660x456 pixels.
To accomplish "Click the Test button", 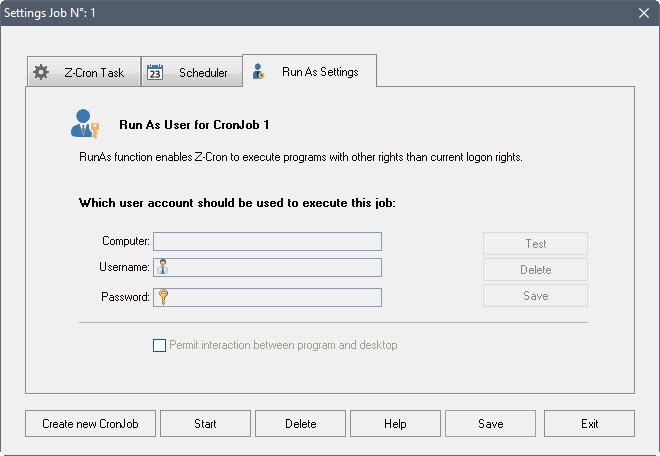I will point(535,244).
